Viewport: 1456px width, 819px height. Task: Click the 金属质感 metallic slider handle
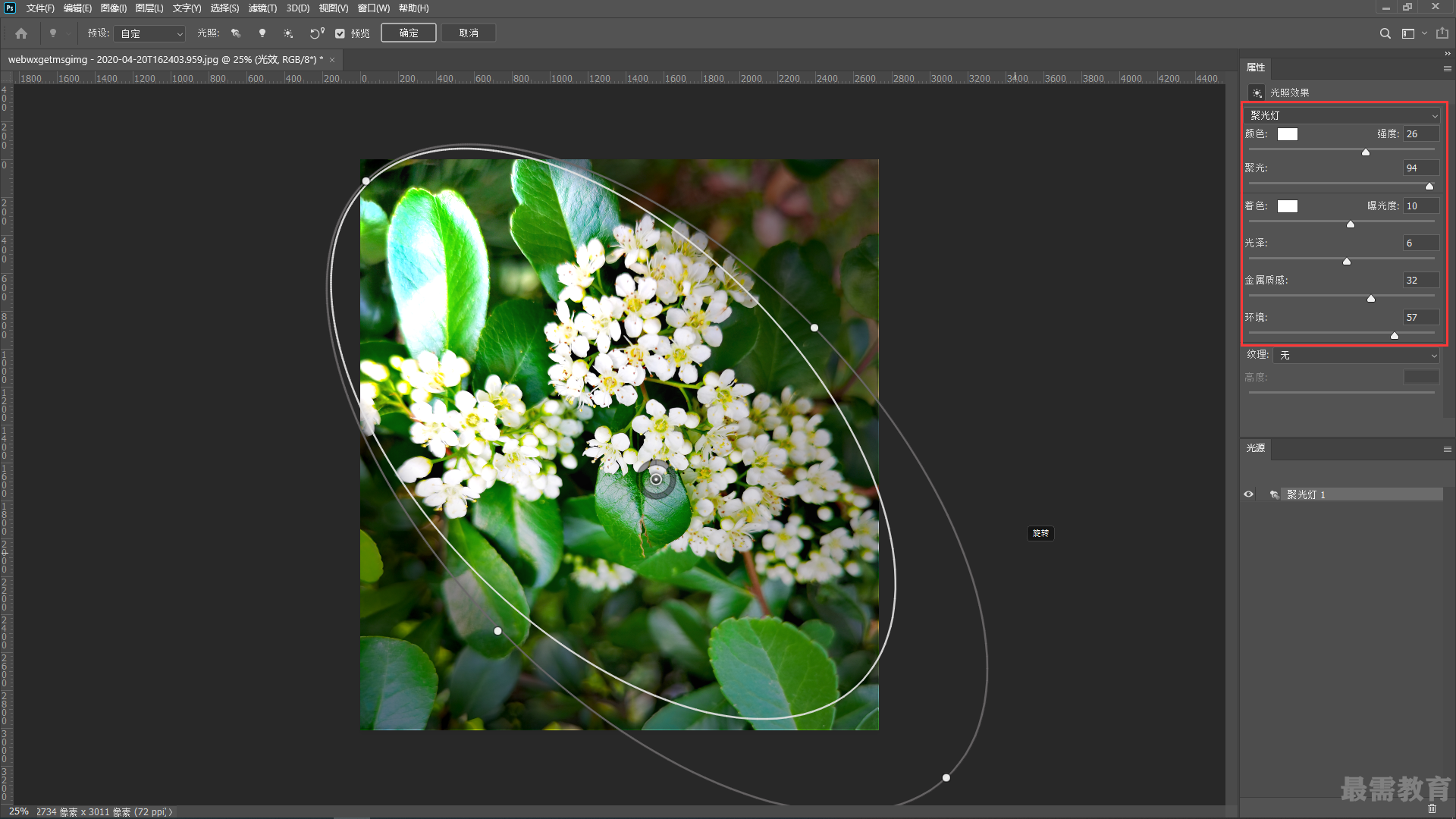1371,298
